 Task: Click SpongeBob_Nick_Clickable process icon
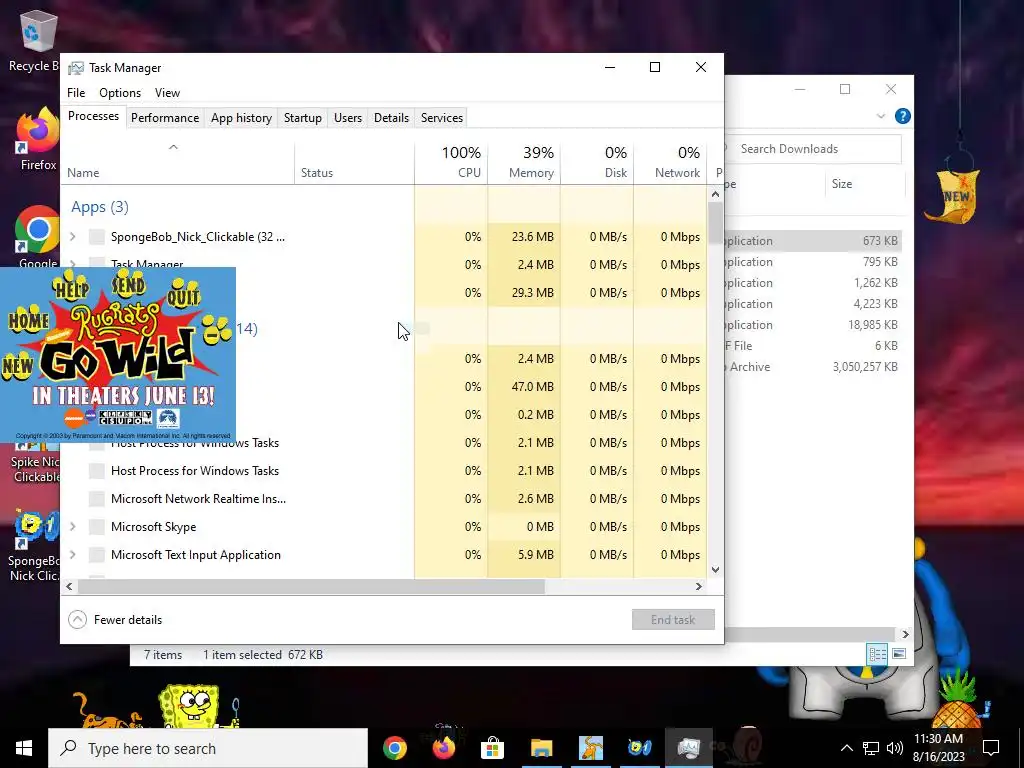(x=97, y=236)
